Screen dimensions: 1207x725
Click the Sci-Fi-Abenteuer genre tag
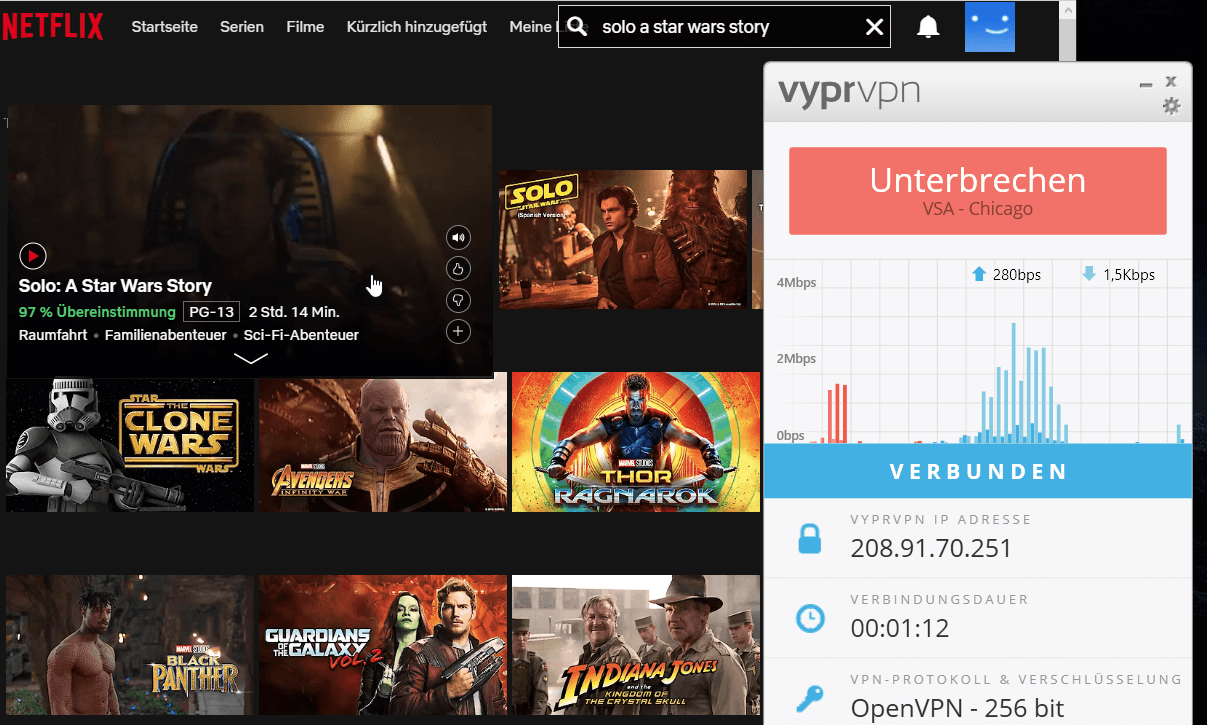pos(302,335)
